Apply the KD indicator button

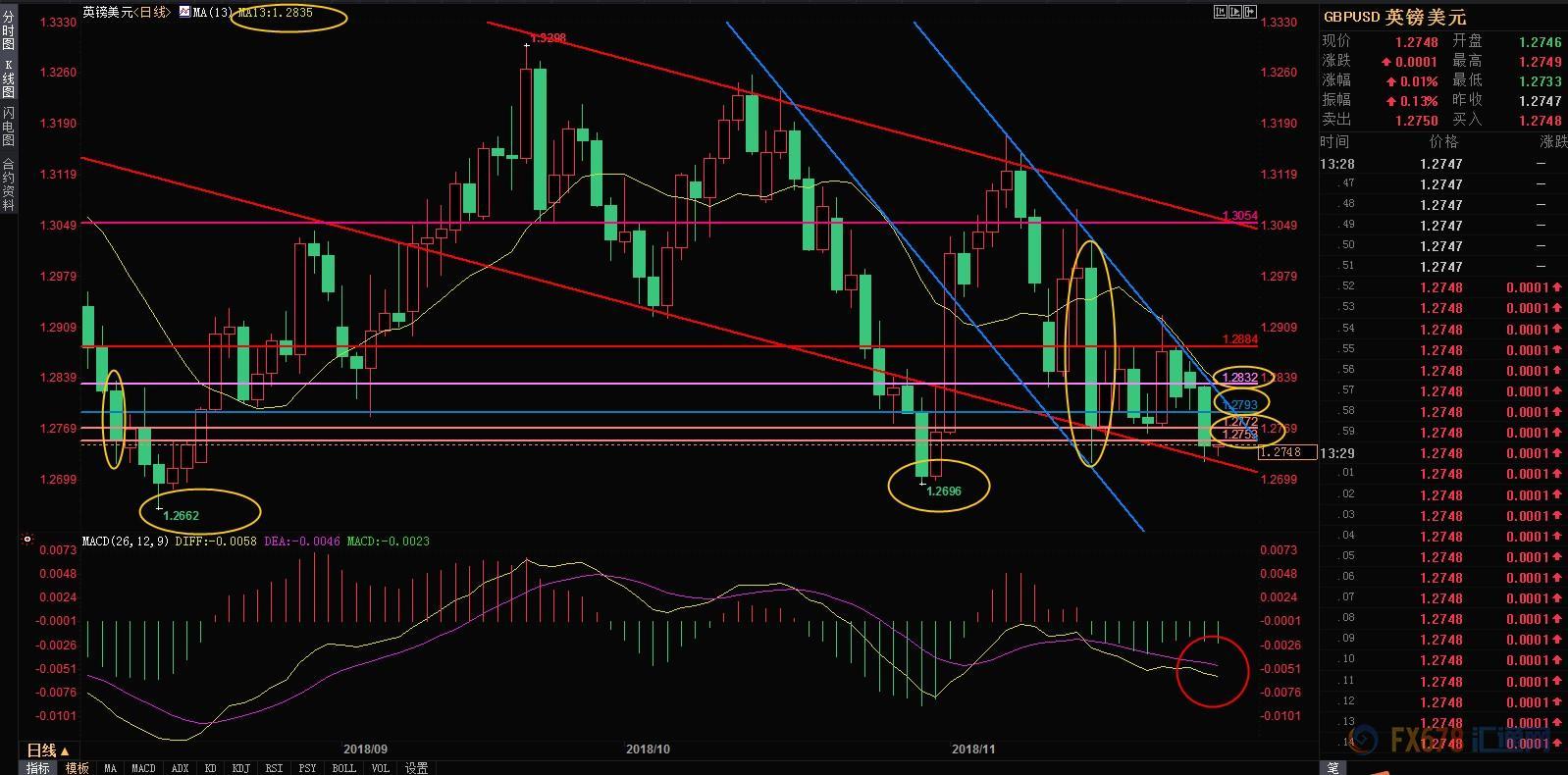point(210,768)
